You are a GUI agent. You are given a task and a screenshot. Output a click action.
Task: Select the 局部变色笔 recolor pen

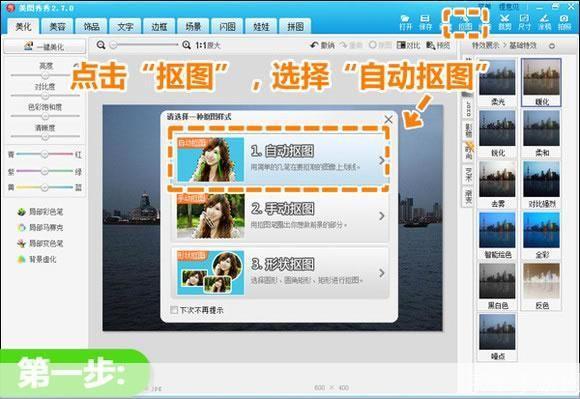pyautogui.click(x=40, y=243)
